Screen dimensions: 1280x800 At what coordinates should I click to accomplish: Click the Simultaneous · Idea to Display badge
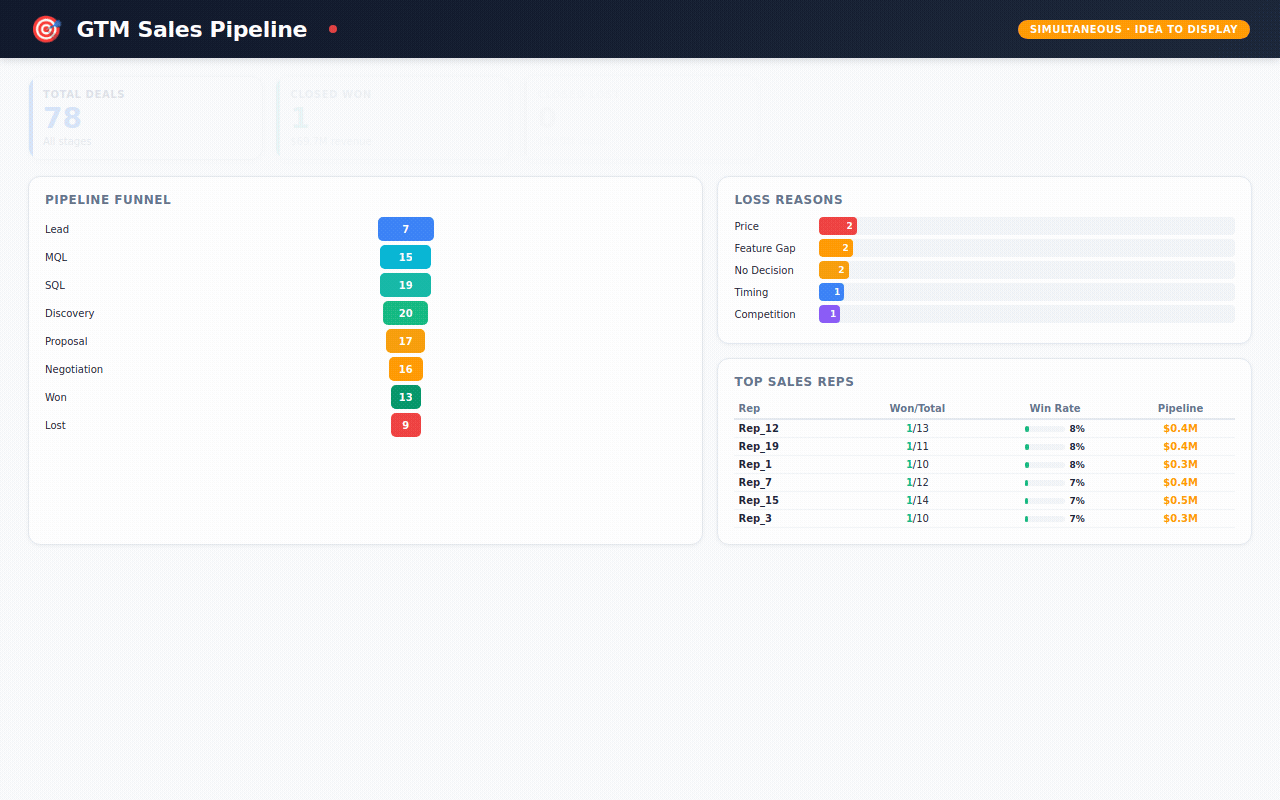[1133, 29]
